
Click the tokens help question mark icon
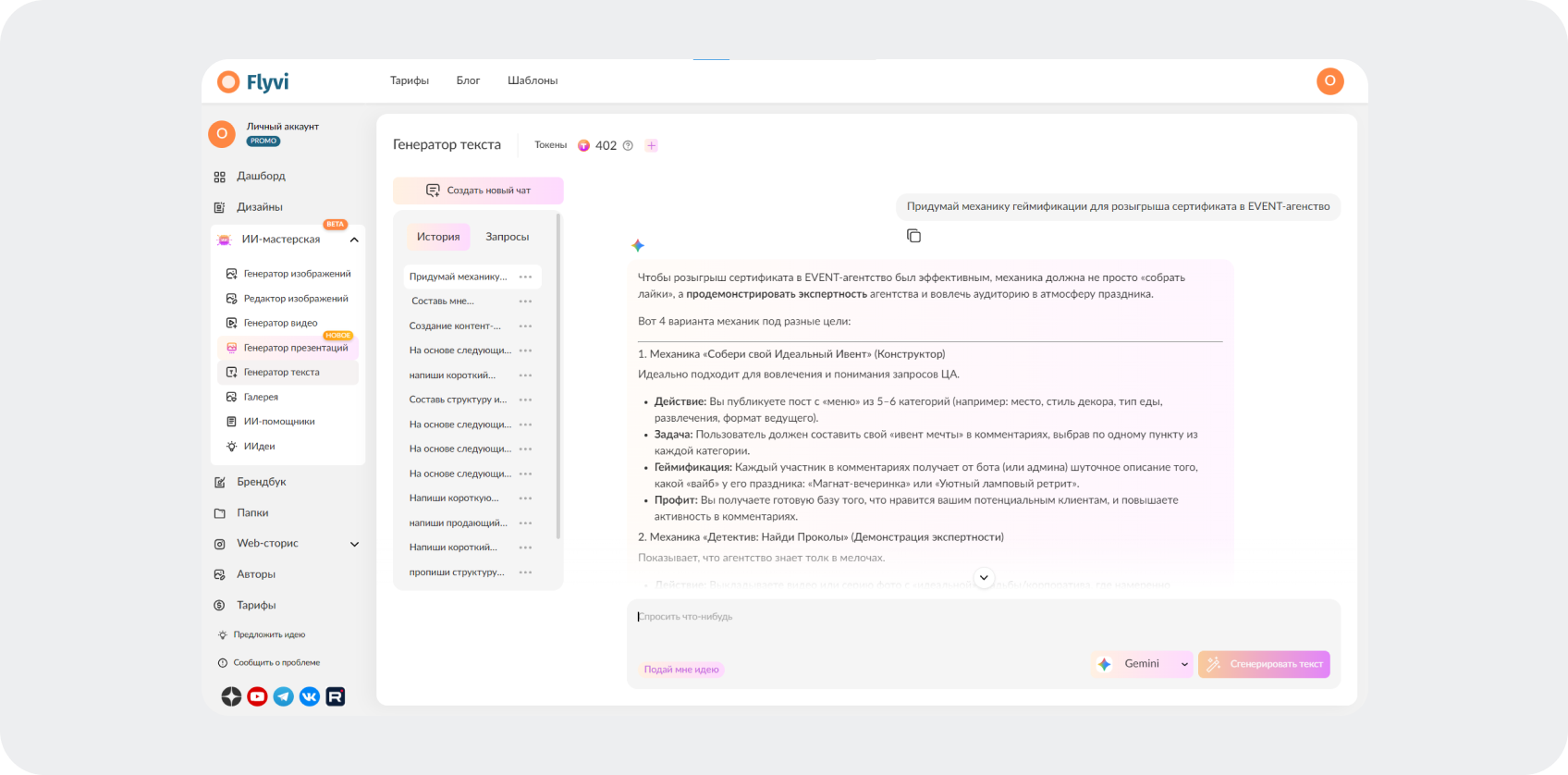coord(628,145)
